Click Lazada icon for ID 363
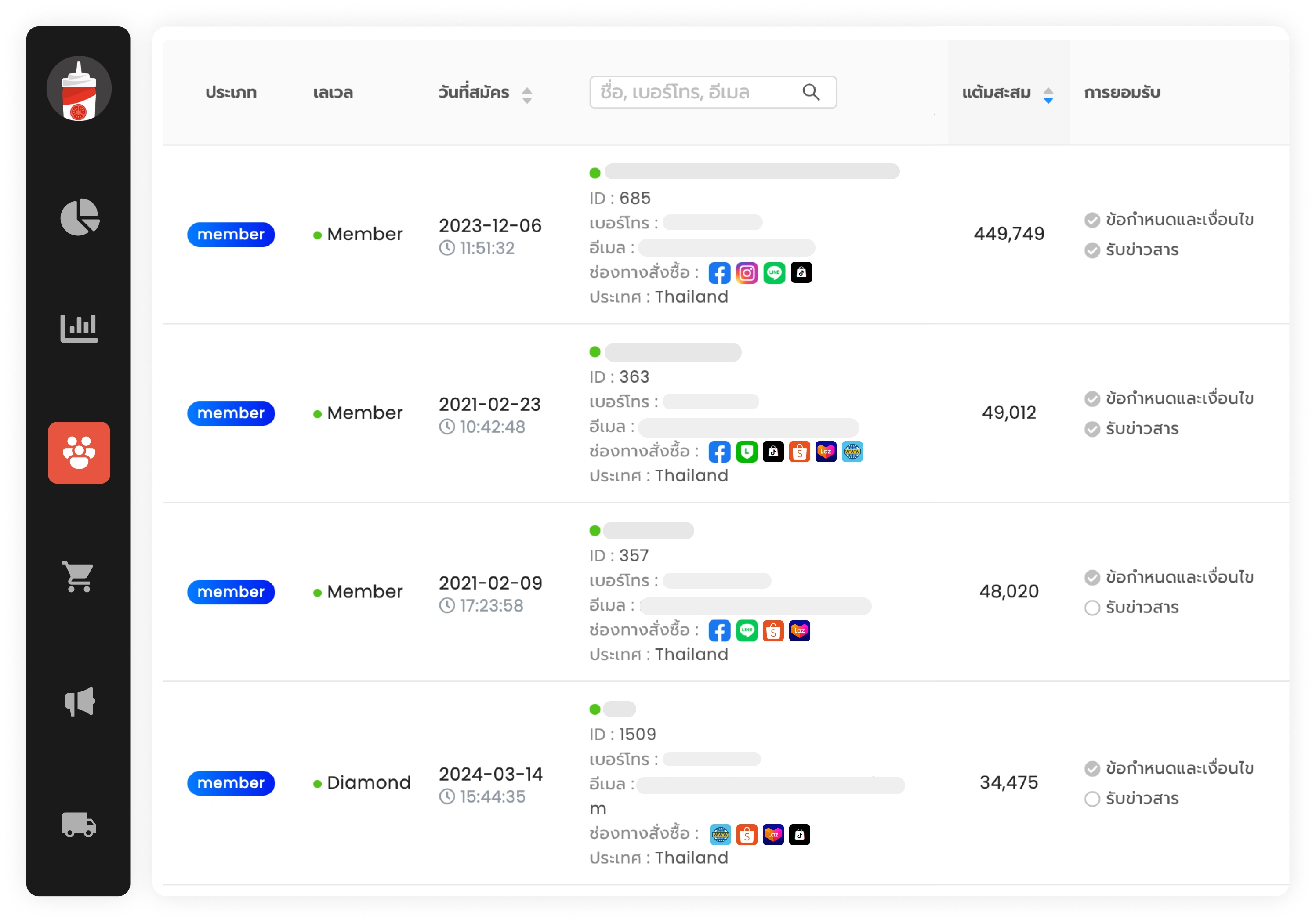This screenshot has height=923, width=1316. point(826,452)
